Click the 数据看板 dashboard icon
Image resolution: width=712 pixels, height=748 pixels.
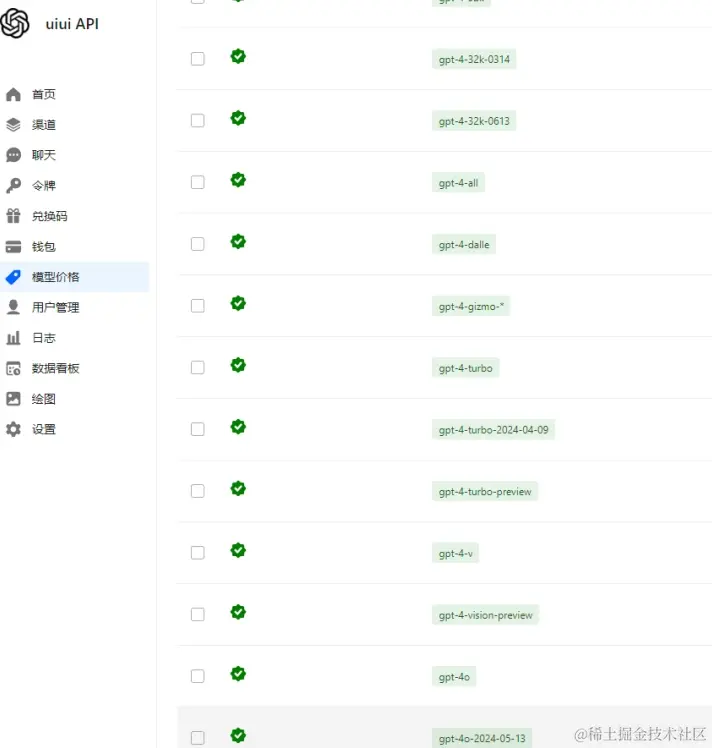coord(13,368)
